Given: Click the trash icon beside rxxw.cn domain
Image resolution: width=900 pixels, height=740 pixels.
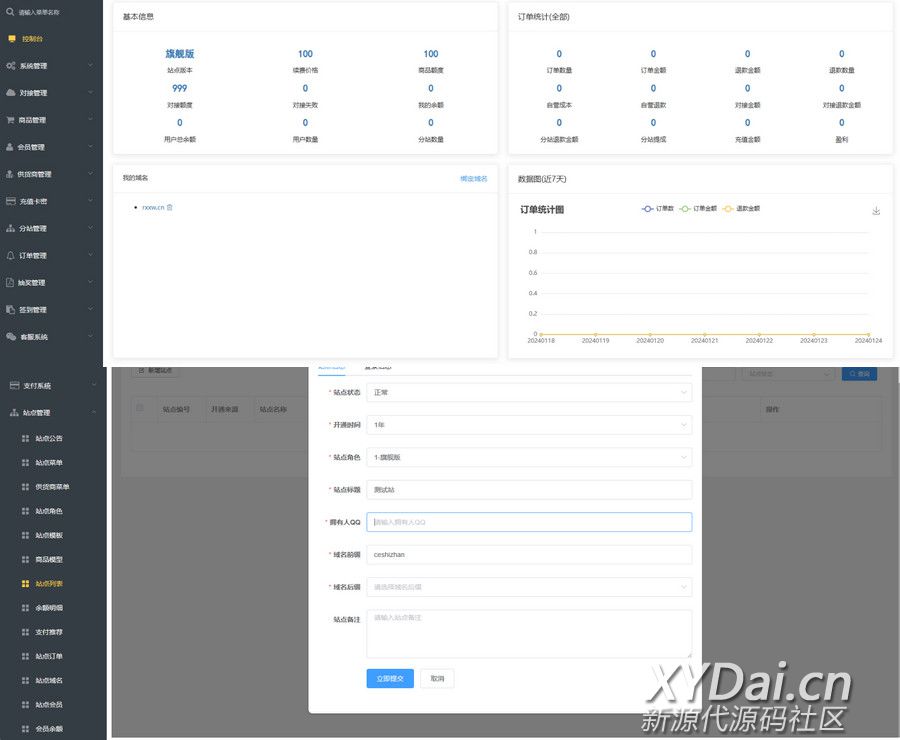Looking at the screenshot, I should 170,207.
